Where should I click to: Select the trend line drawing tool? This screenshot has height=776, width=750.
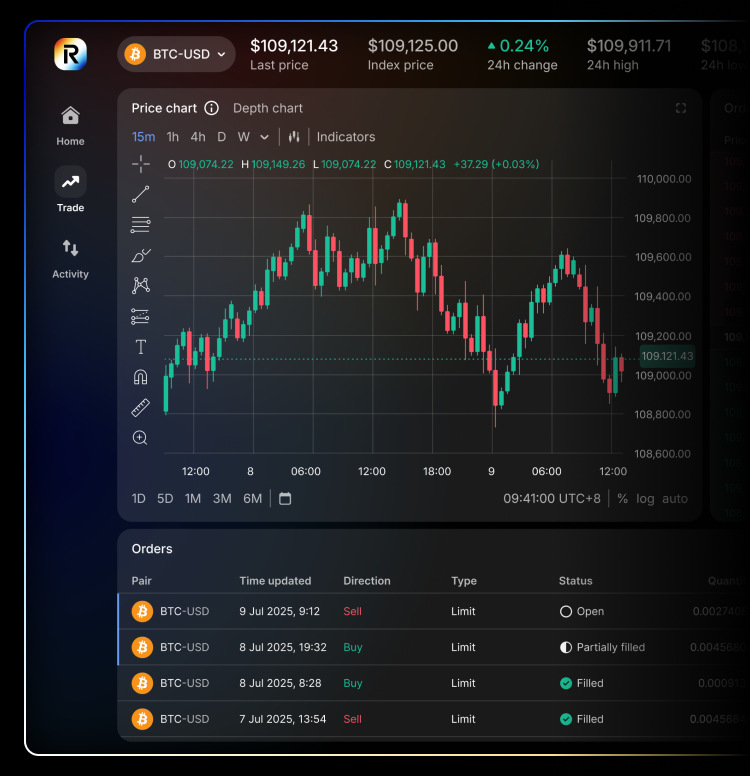point(141,195)
